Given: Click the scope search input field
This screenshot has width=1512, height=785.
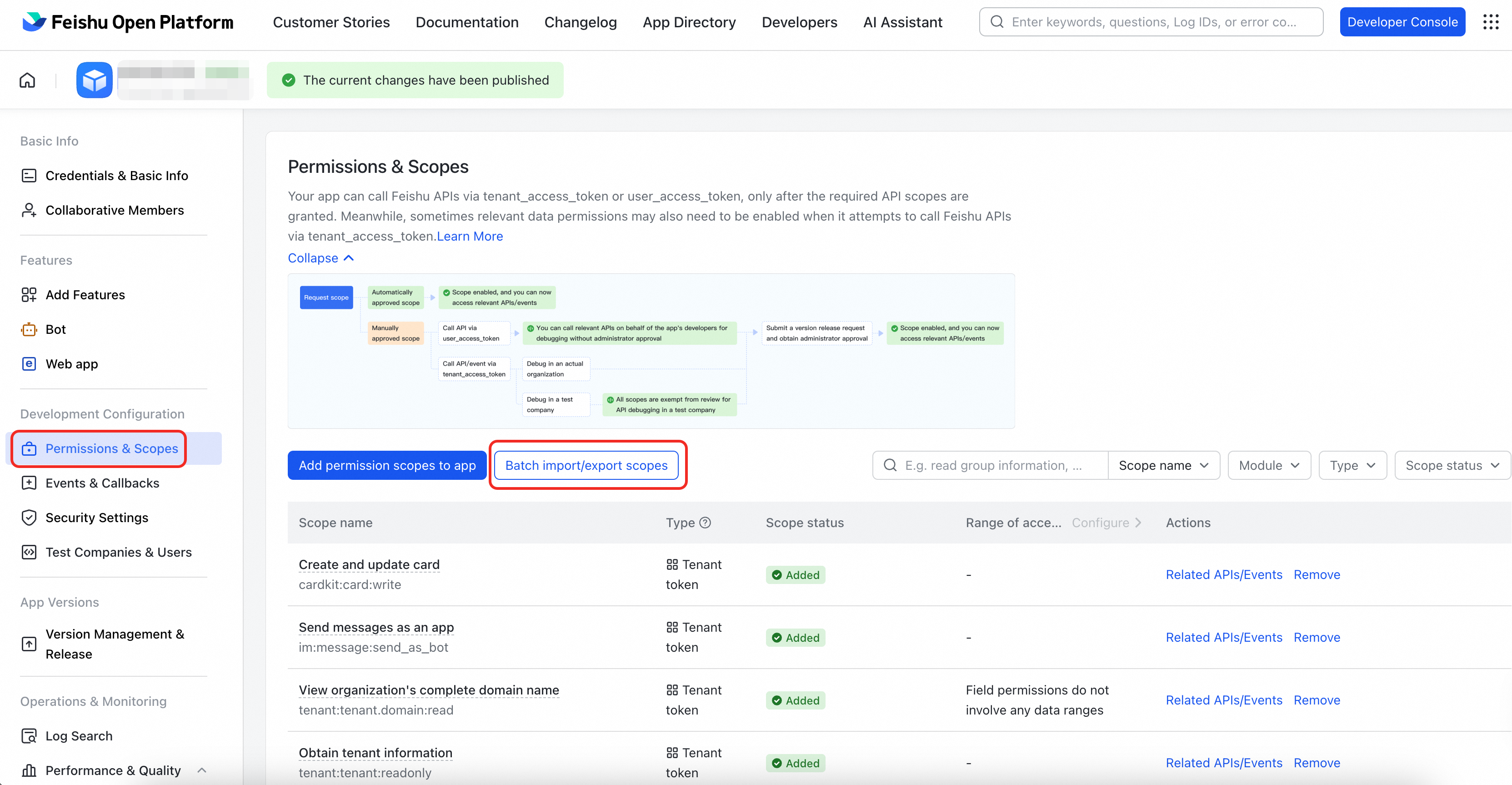Looking at the screenshot, I should tap(992, 465).
